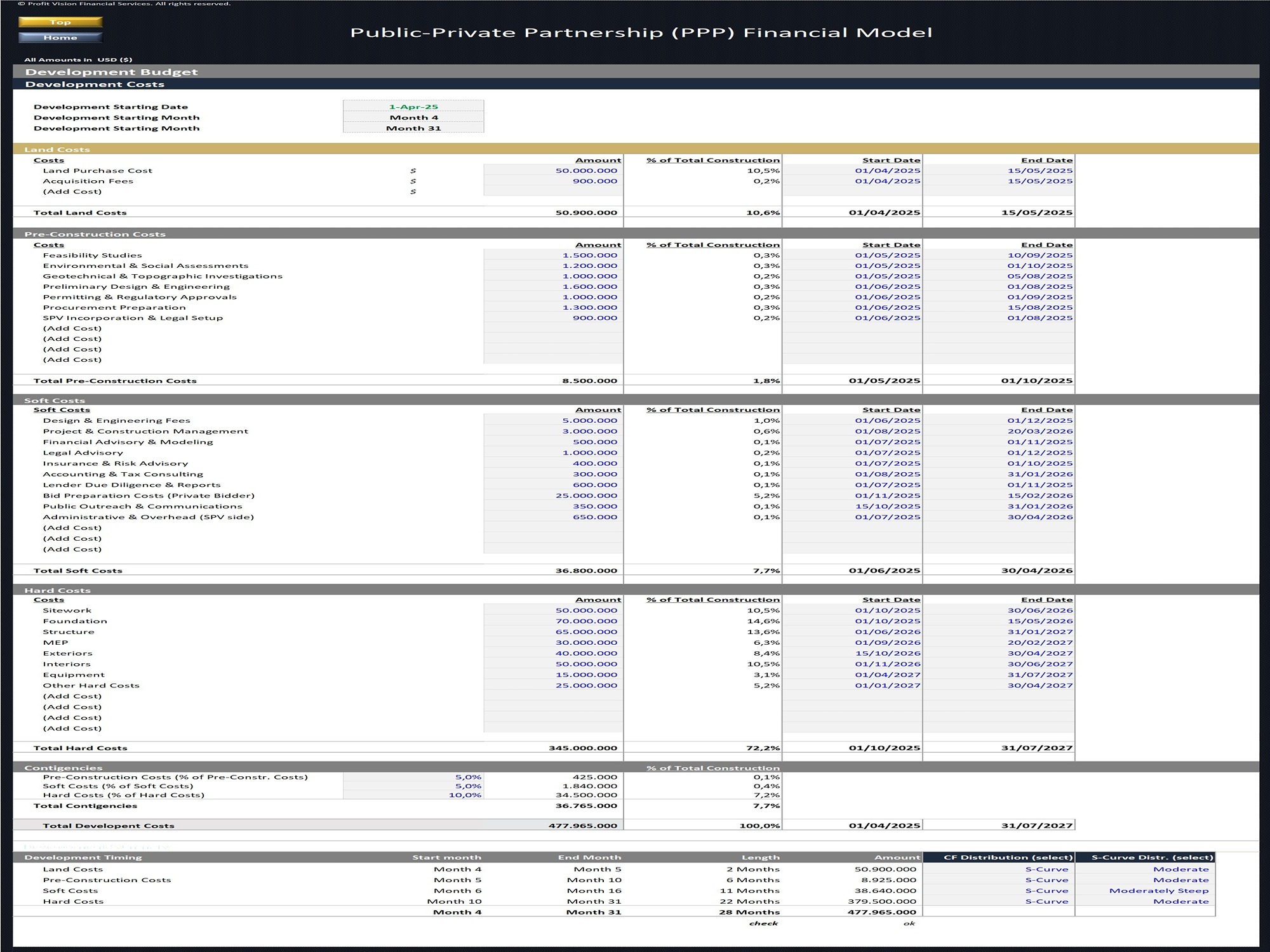Click the Development Timing header
This screenshot has width=1270, height=952.
pos(83,857)
